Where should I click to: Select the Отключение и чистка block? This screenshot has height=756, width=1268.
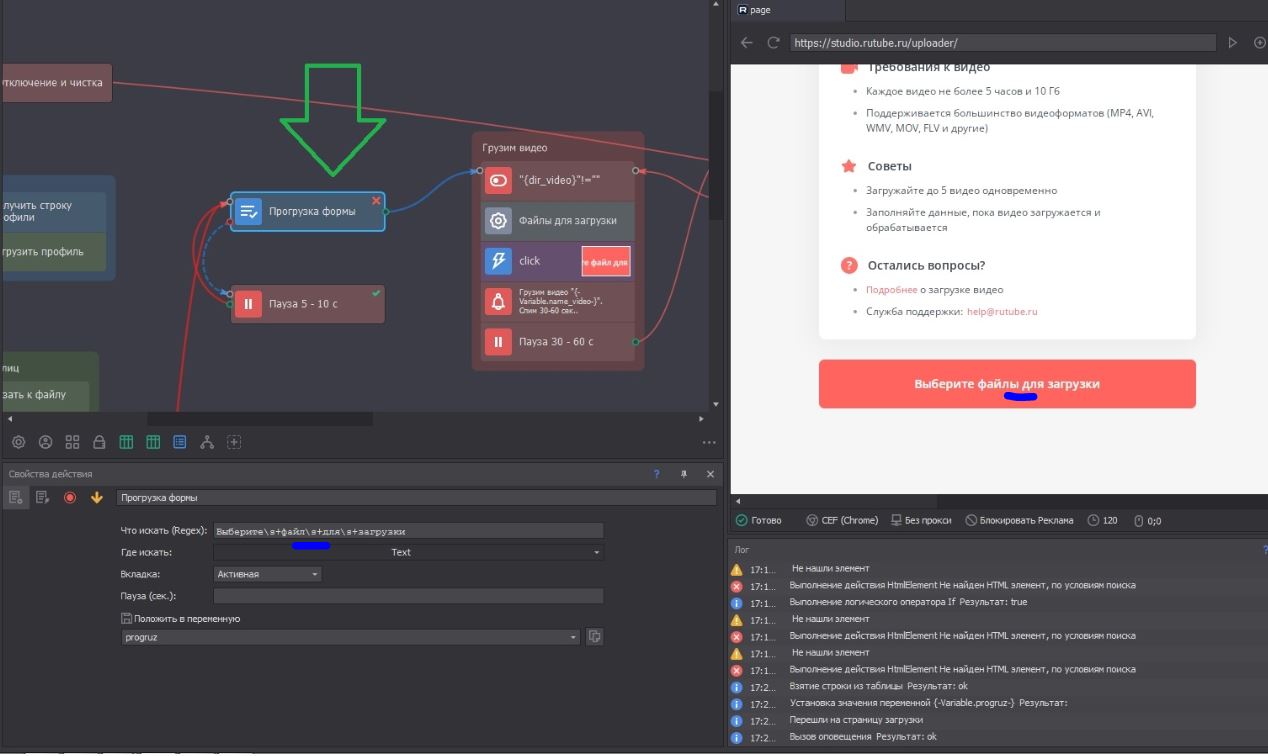click(x=56, y=83)
